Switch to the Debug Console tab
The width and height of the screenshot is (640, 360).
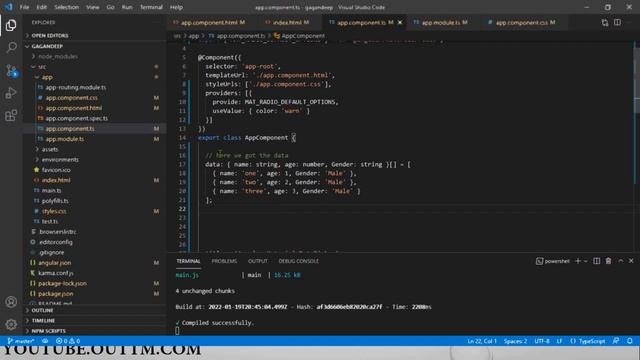[x=298, y=261]
